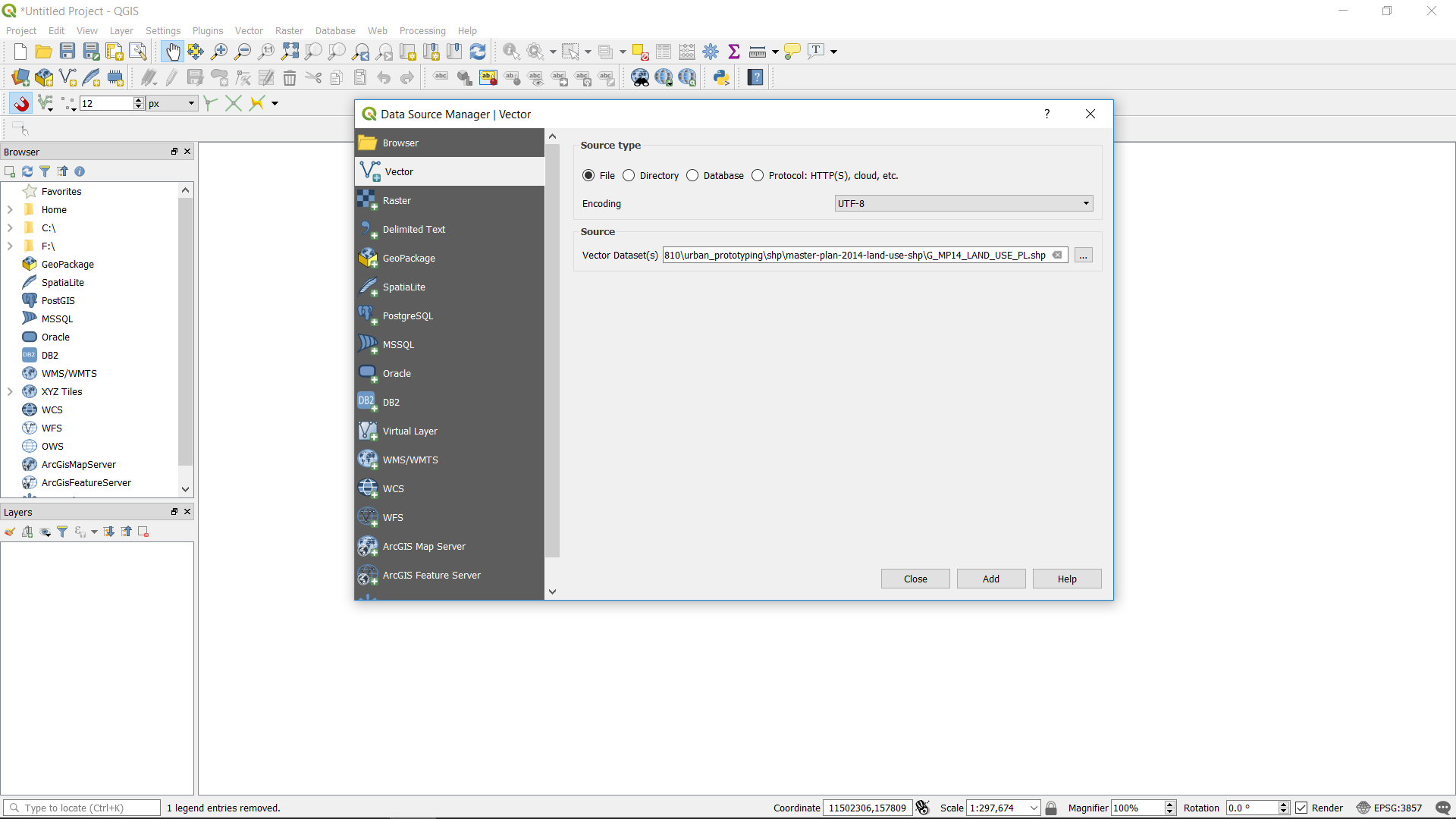The width and height of the screenshot is (1456, 819).
Task: Open the Python console icon
Action: click(x=721, y=77)
